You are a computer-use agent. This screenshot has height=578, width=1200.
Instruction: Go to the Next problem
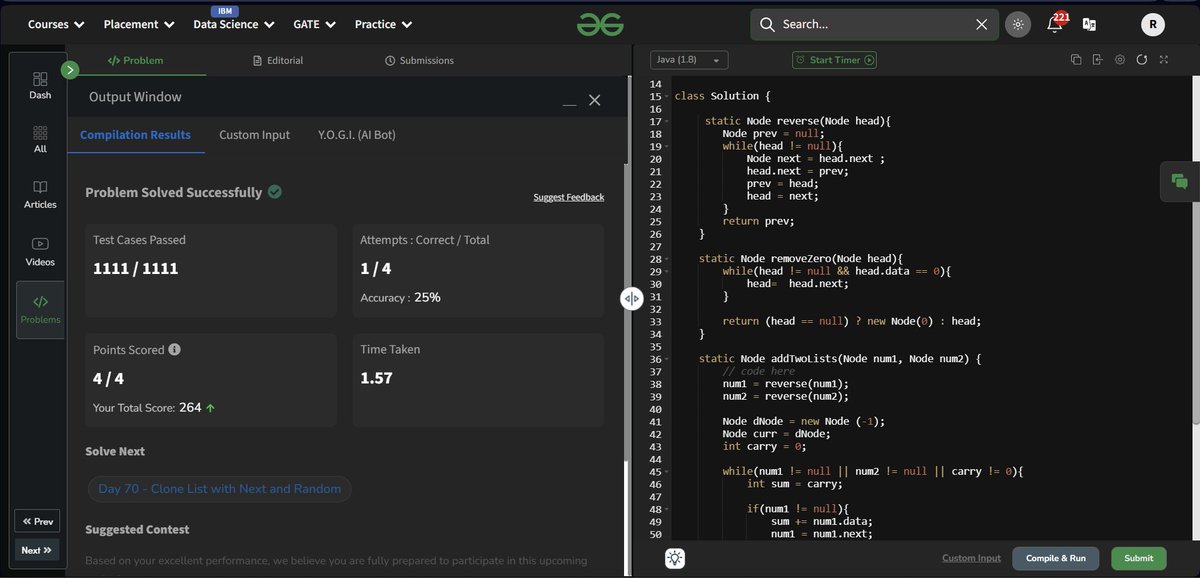point(37,550)
